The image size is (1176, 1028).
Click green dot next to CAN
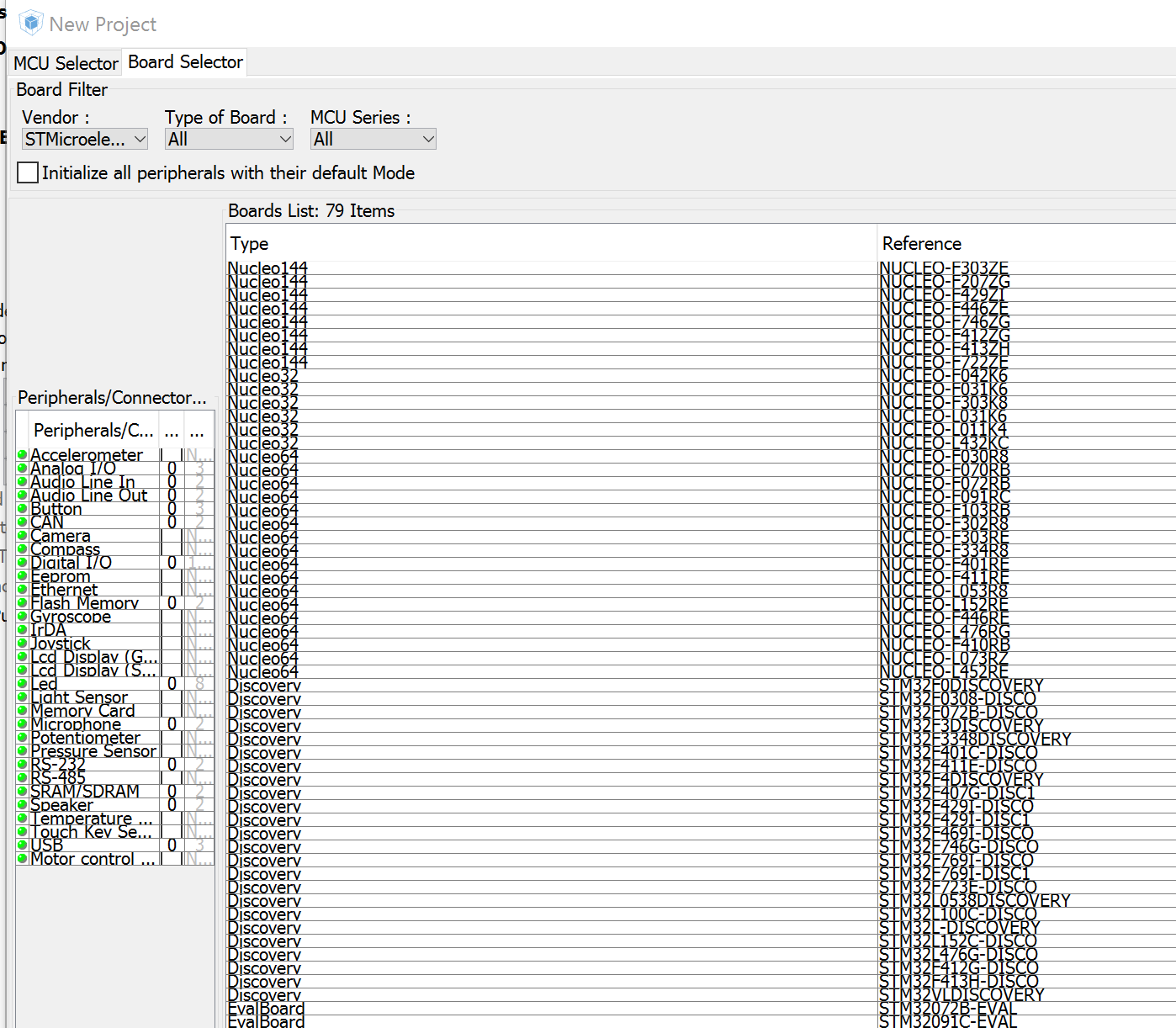(23, 522)
